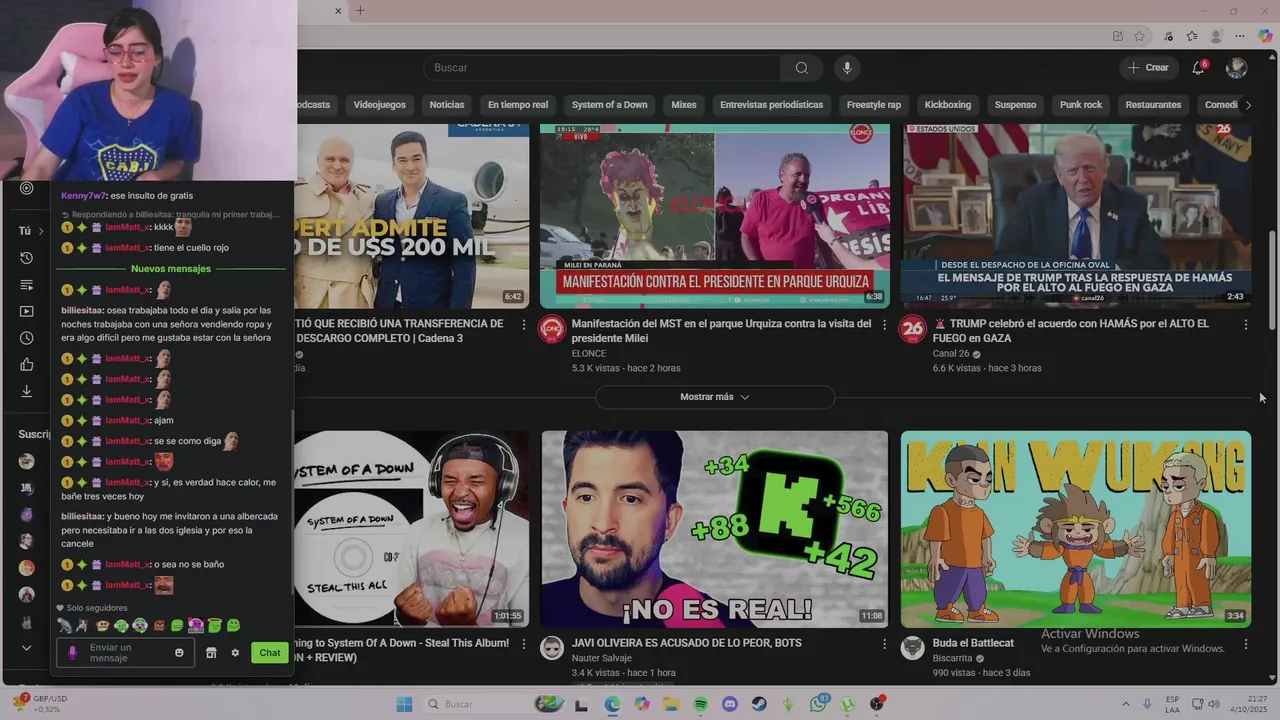Expand subscriptions list with down chevron
This screenshot has height=720, width=1280.
click(27, 648)
